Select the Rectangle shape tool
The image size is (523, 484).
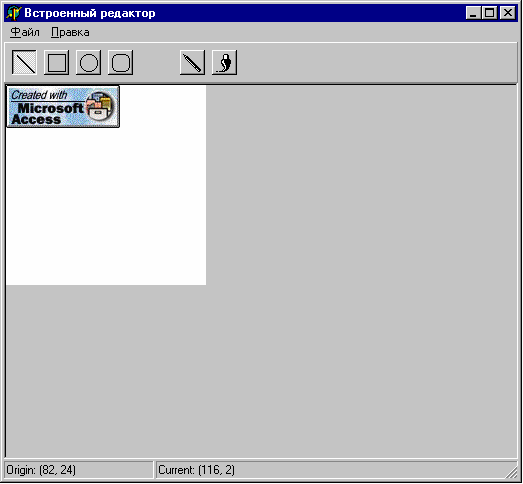click(56, 62)
